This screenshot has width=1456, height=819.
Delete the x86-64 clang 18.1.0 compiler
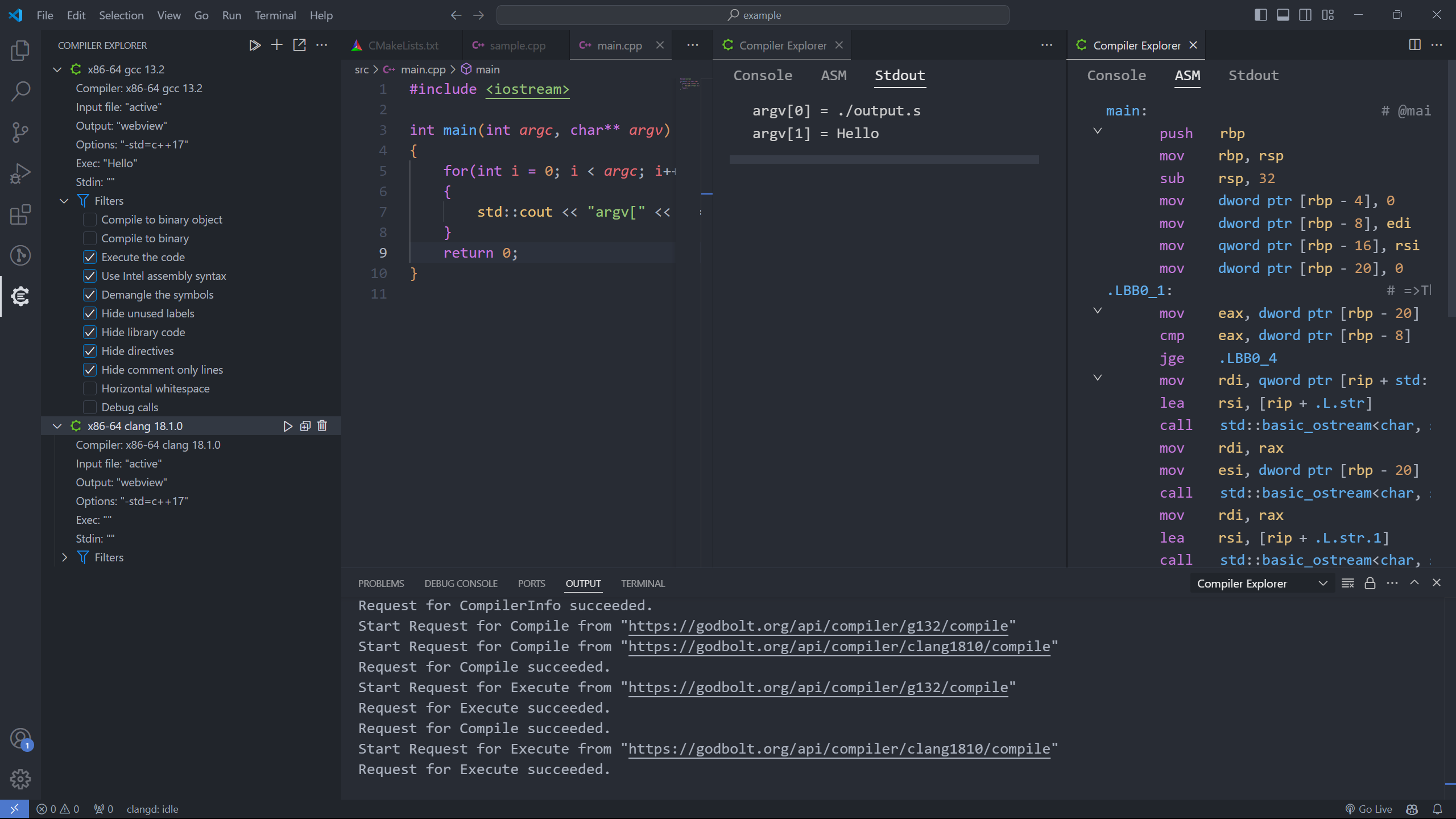[x=322, y=426]
